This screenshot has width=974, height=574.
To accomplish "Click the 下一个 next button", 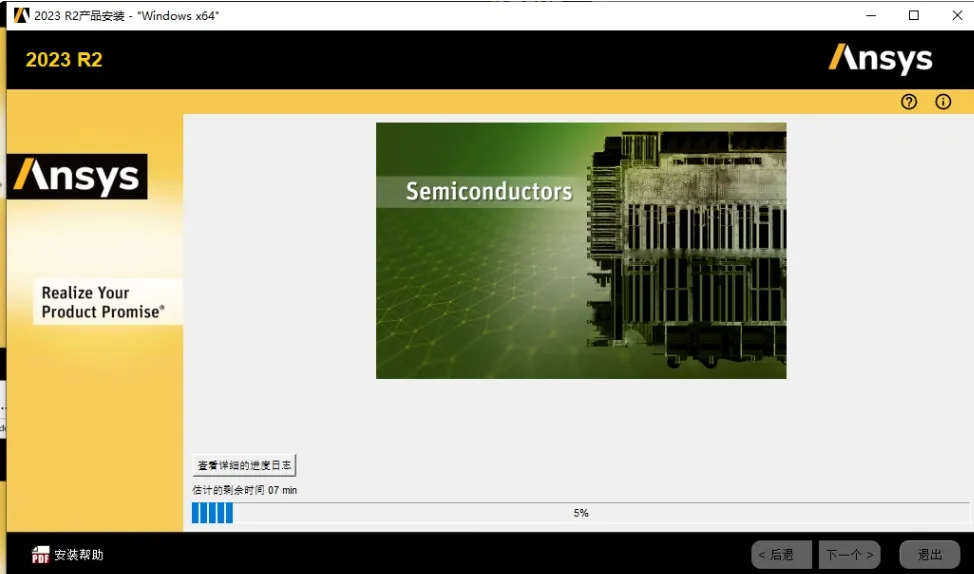I will 849,555.
